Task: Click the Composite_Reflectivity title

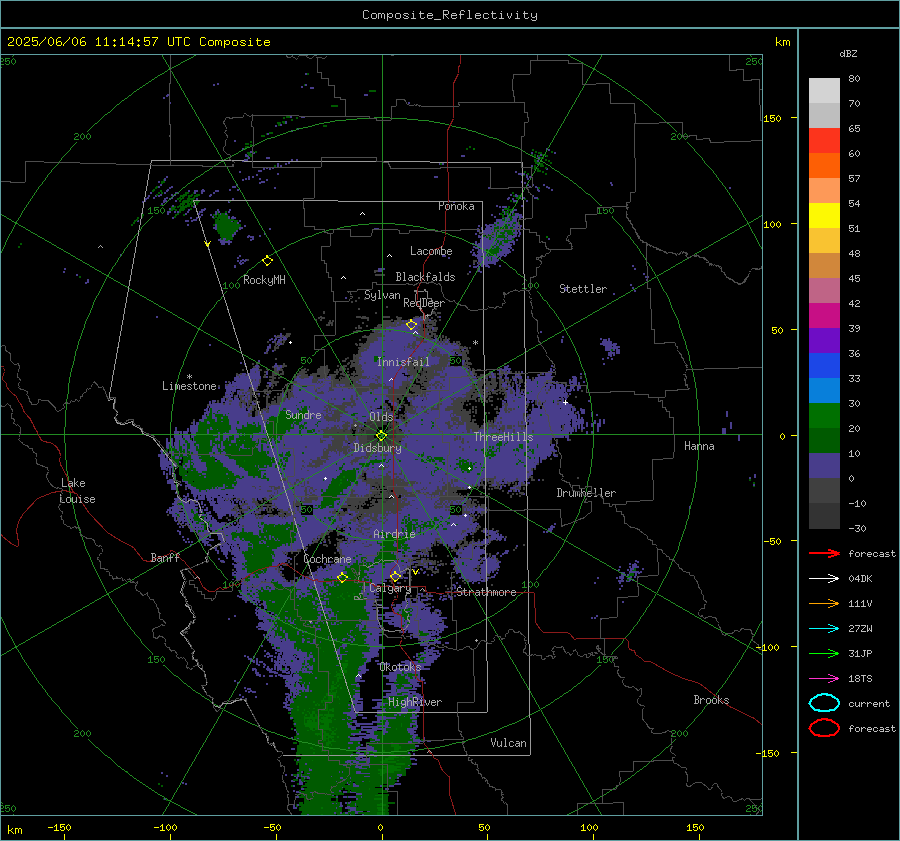Action: coord(450,15)
